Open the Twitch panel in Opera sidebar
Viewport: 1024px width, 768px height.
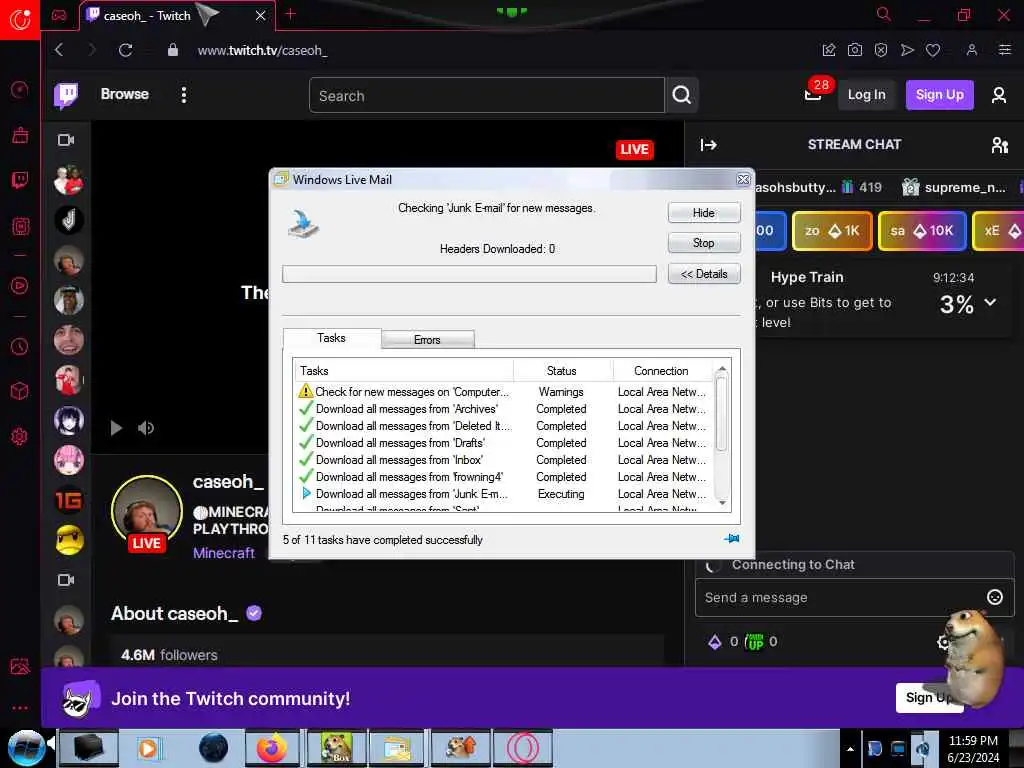click(x=20, y=180)
